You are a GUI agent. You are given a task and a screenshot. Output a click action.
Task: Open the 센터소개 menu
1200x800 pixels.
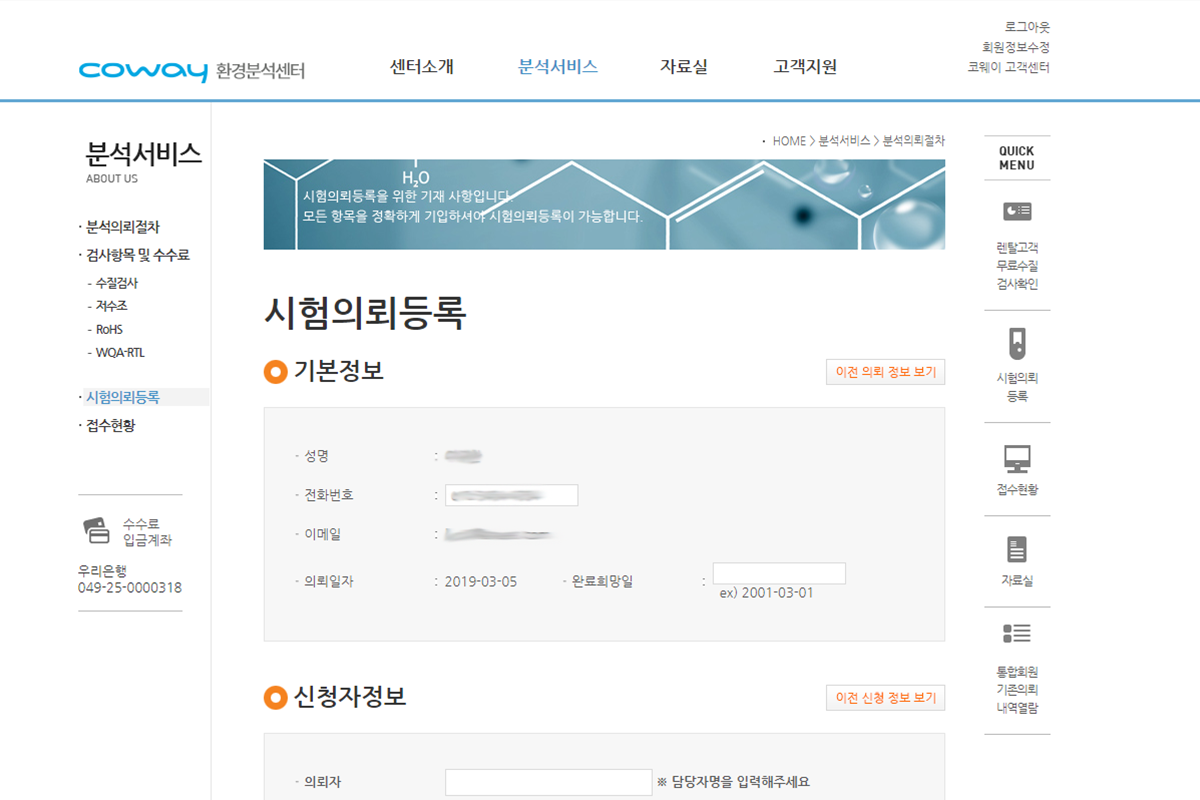[421, 67]
